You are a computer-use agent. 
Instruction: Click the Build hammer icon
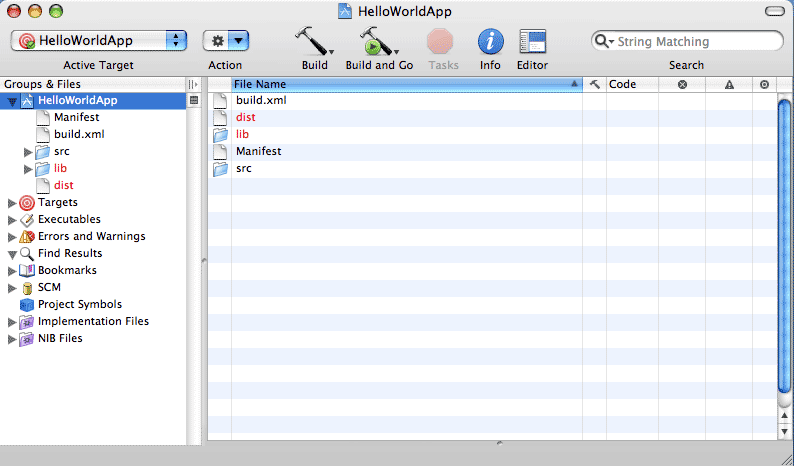pyautogui.click(x=313, y=42)
